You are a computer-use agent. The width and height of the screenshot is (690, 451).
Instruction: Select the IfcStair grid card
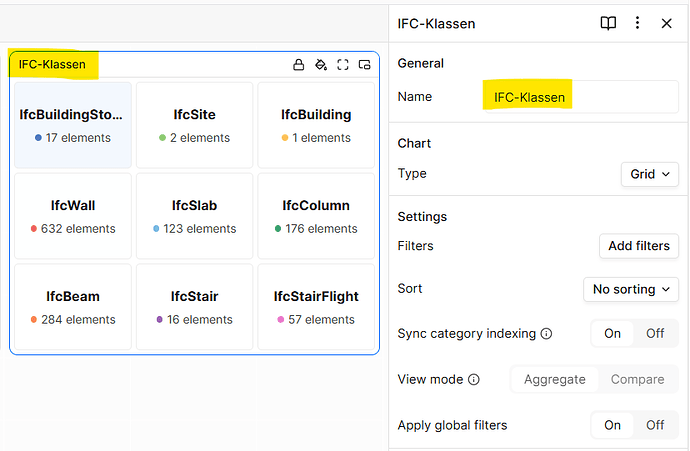[195, 307]
